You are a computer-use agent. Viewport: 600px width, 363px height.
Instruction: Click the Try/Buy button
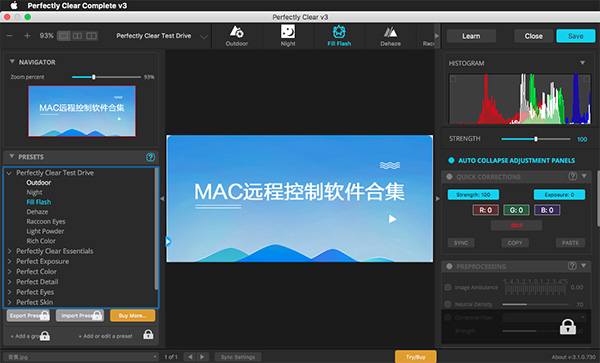[416, 357]
